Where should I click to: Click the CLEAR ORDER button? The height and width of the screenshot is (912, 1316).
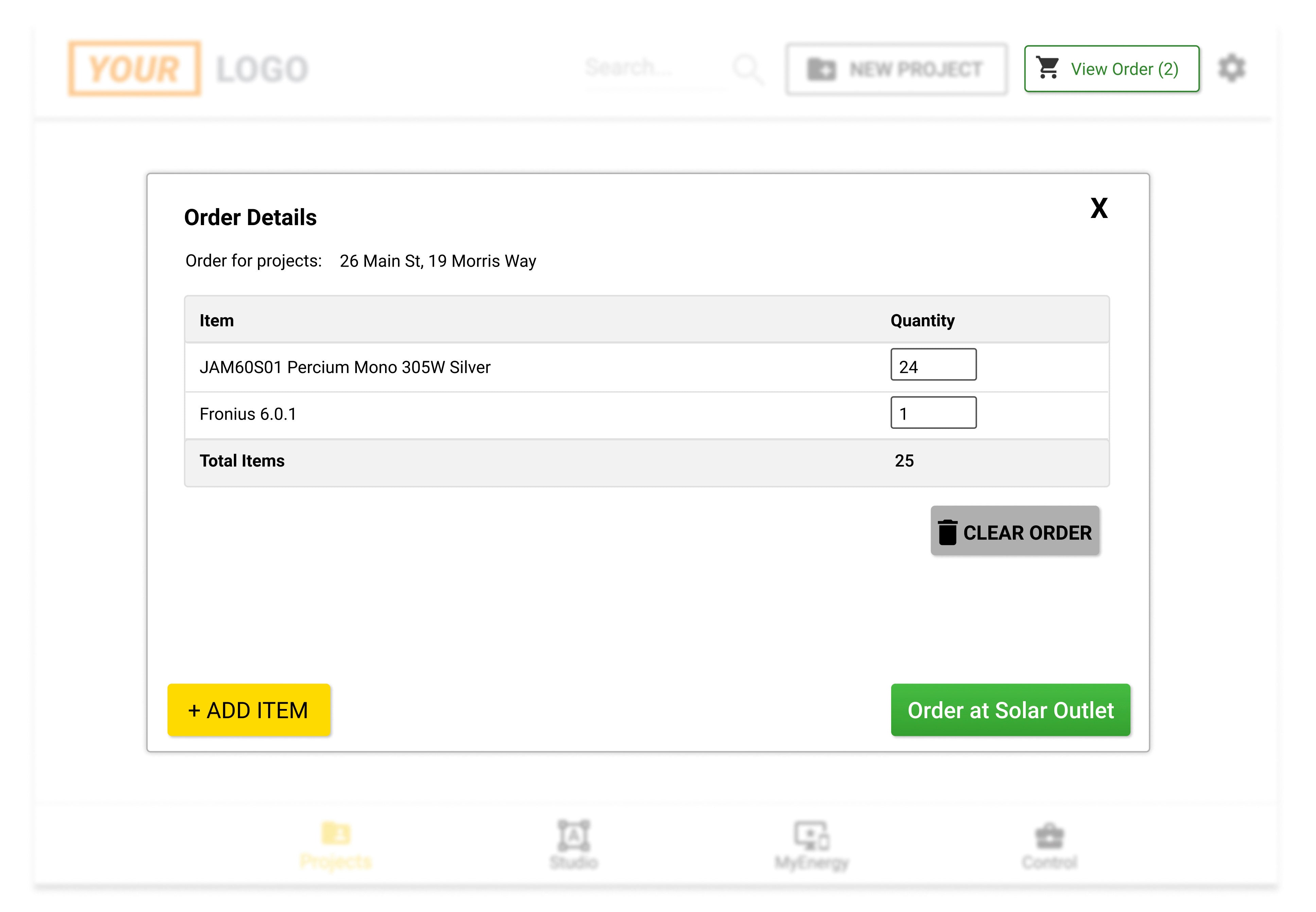(1015, 531)
